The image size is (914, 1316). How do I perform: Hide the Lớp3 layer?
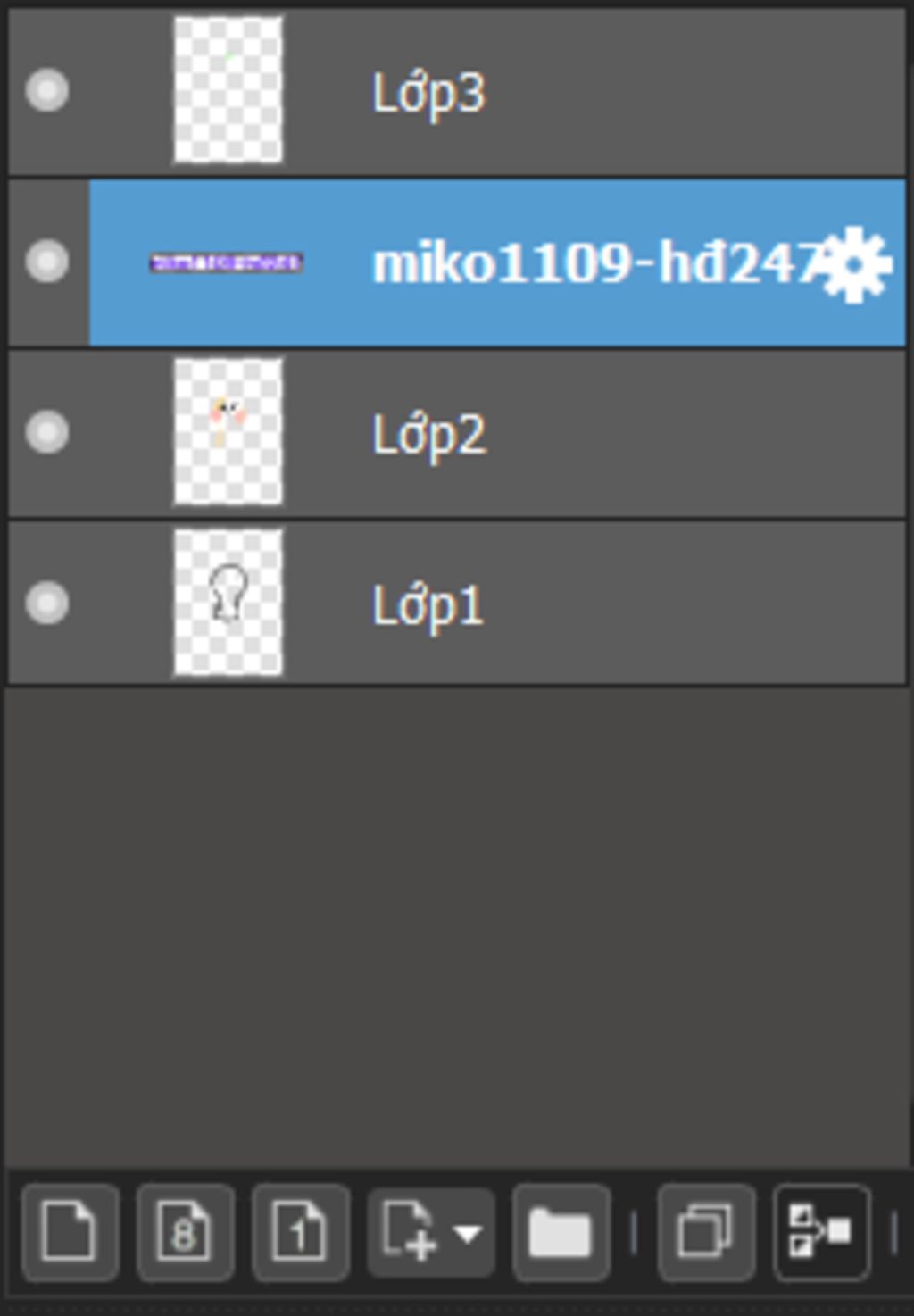[47, 91]
